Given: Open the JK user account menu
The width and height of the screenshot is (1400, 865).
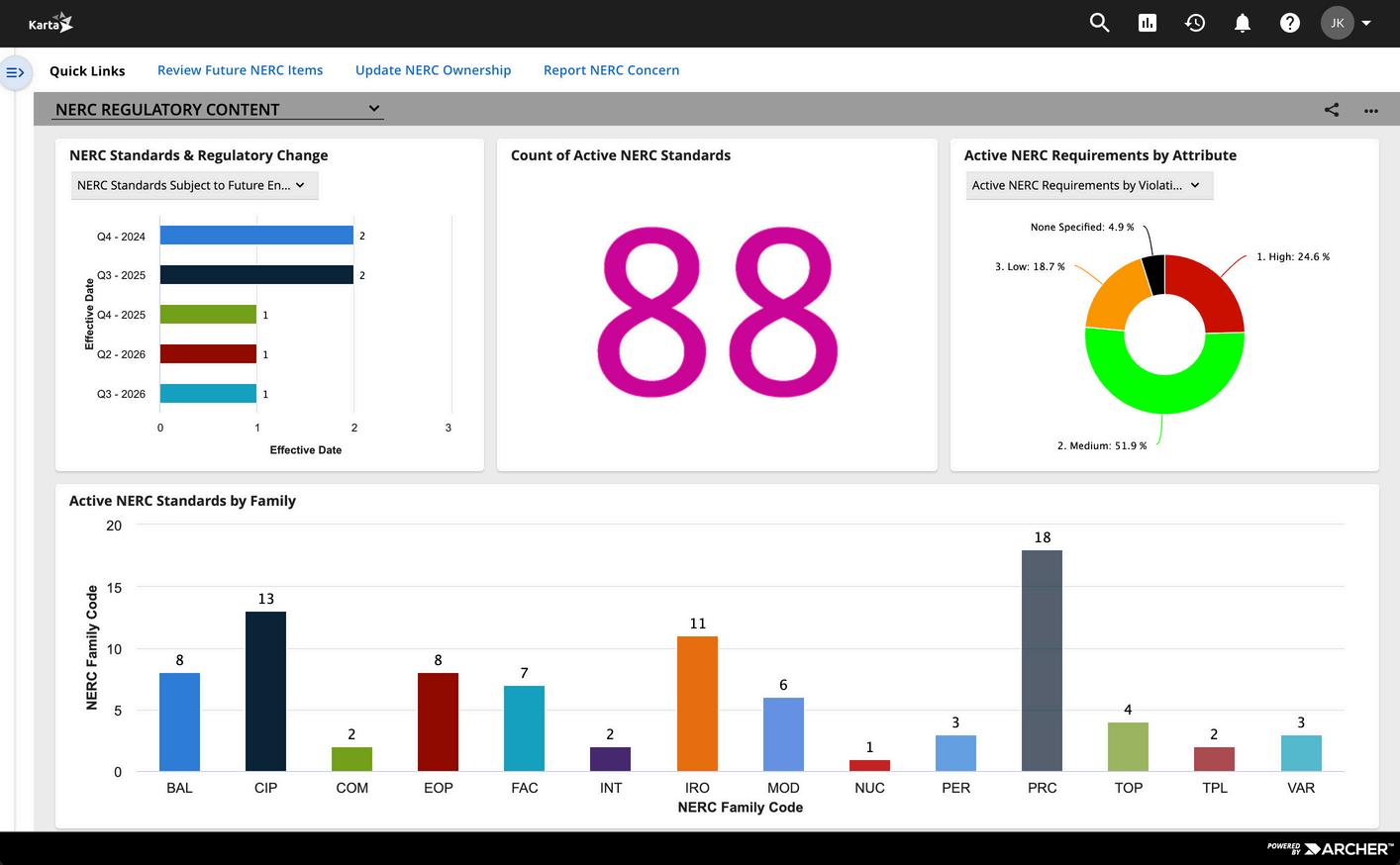Looking at the screenshot, I should pyautogui.click(x=1347, y=23).
